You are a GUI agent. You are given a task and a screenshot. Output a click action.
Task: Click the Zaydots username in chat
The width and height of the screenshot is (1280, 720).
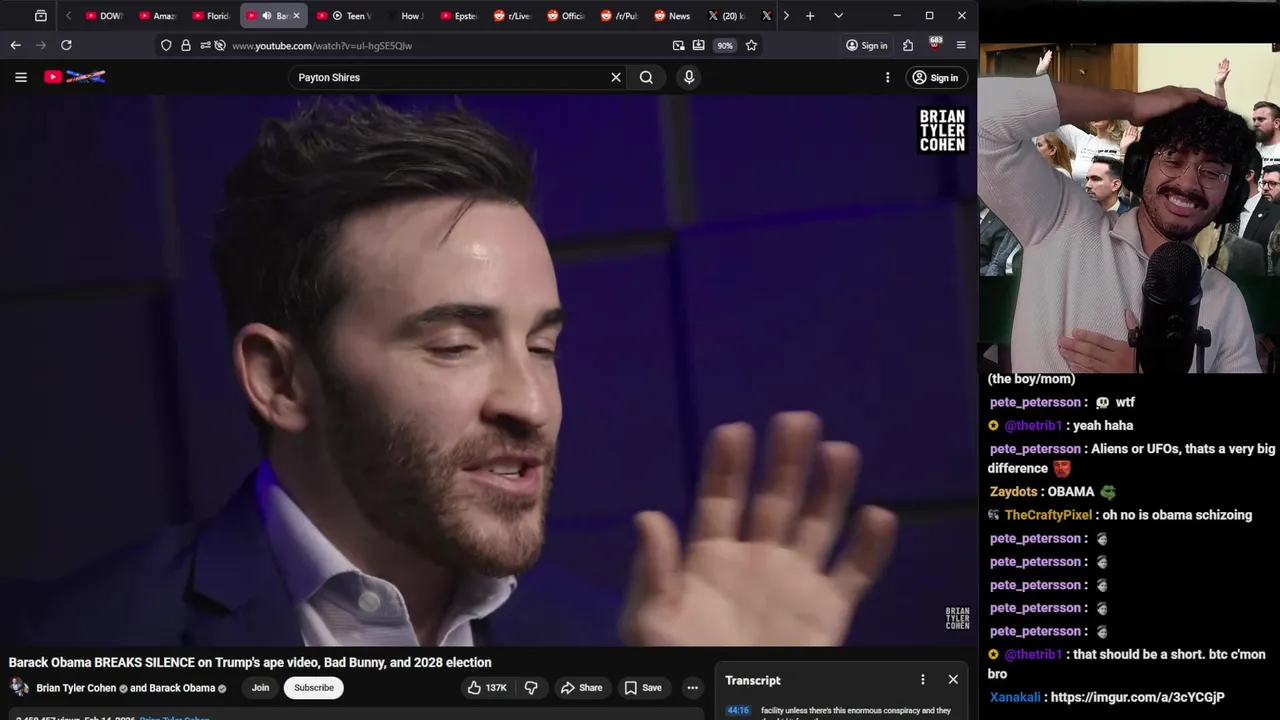[x=1013, y=492]
